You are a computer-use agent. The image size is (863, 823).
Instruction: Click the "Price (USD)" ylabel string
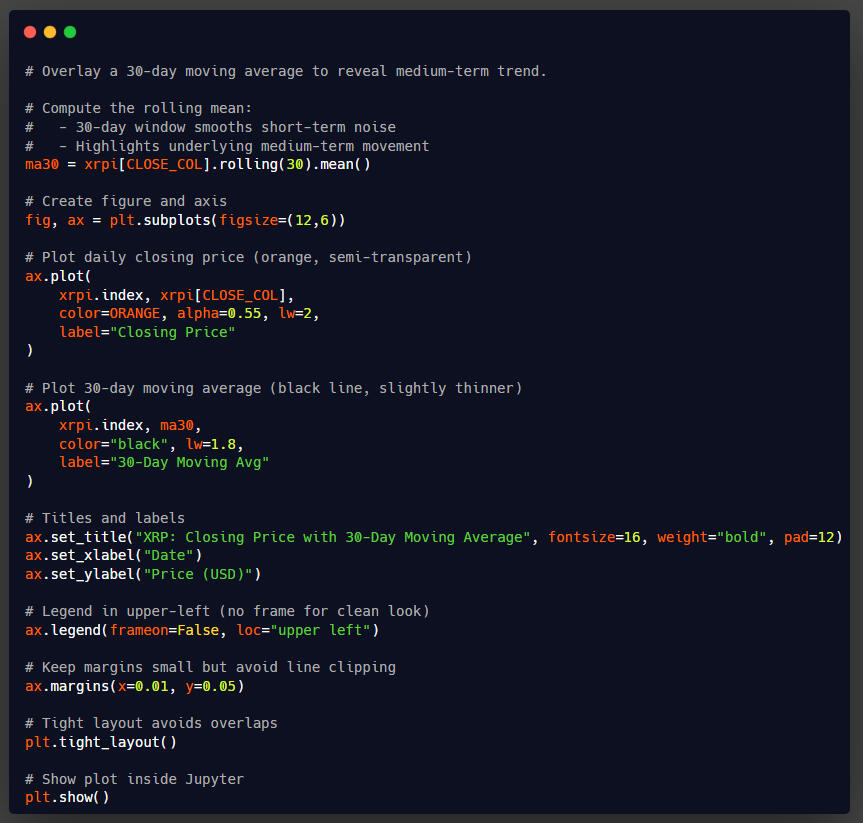202,574
